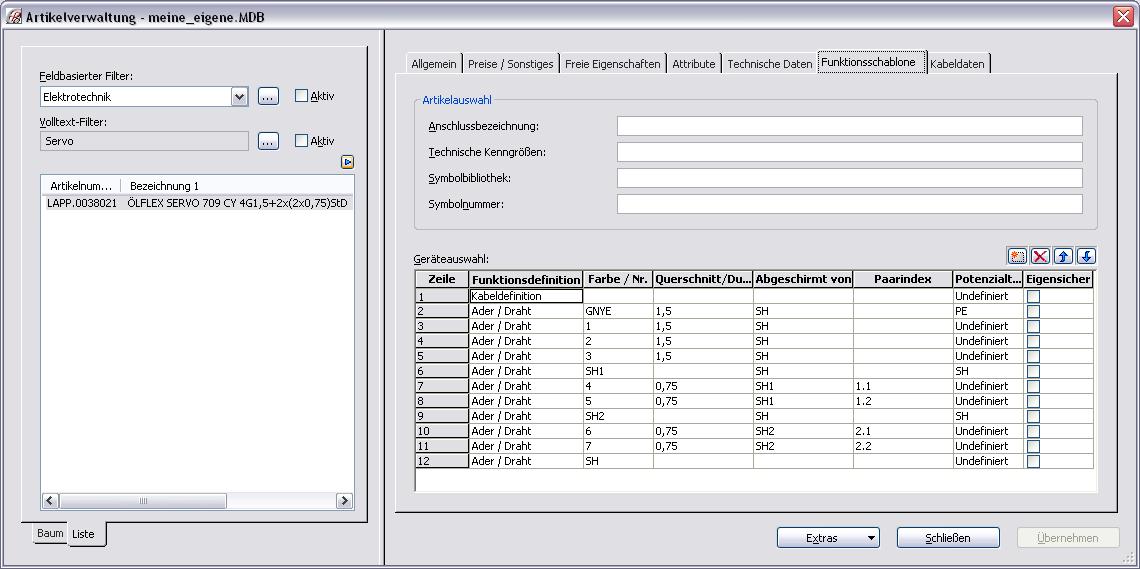
Task: Switch to the Technische Daten tab
Action: (769, 64)
